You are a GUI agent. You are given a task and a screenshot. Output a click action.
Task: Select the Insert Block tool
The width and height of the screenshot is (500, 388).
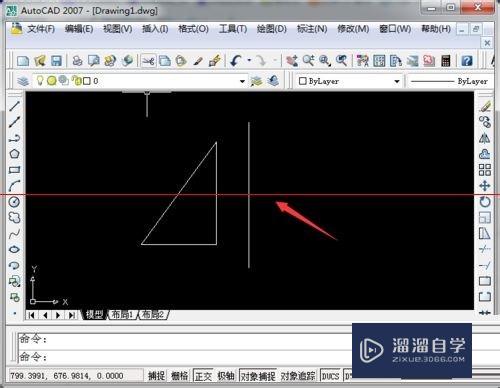coord(14,281)
